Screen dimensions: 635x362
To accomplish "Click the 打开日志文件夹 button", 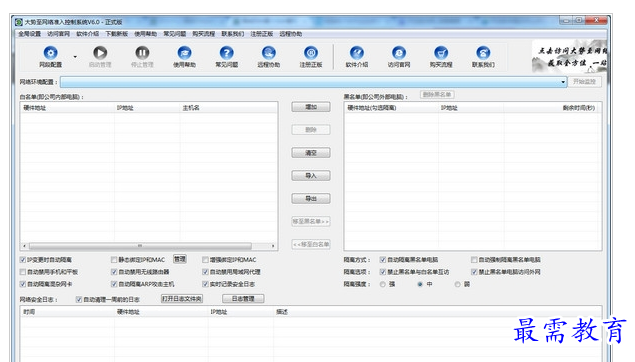I will (182, 299).
